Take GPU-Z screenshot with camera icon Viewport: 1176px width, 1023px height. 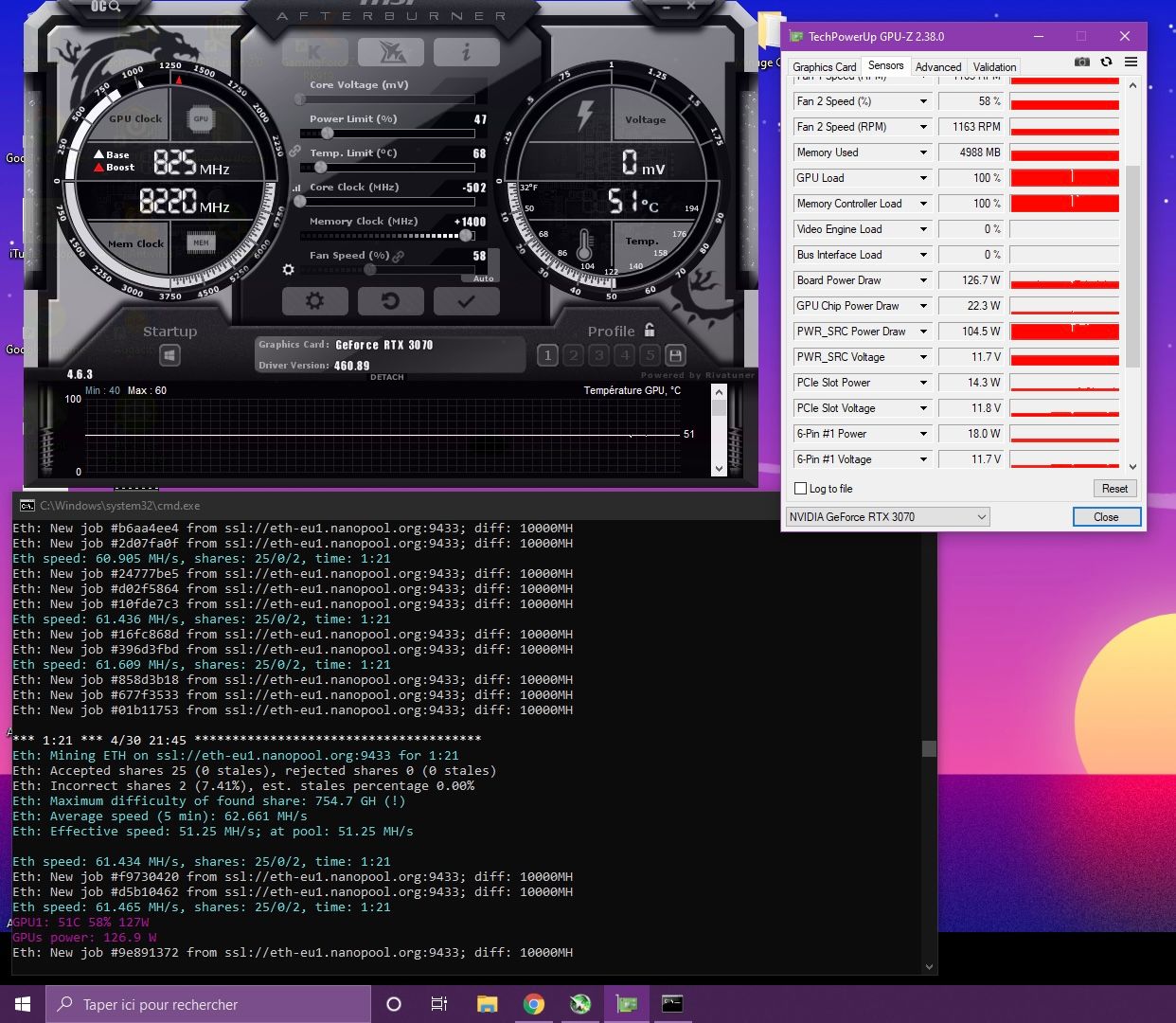1081,62
